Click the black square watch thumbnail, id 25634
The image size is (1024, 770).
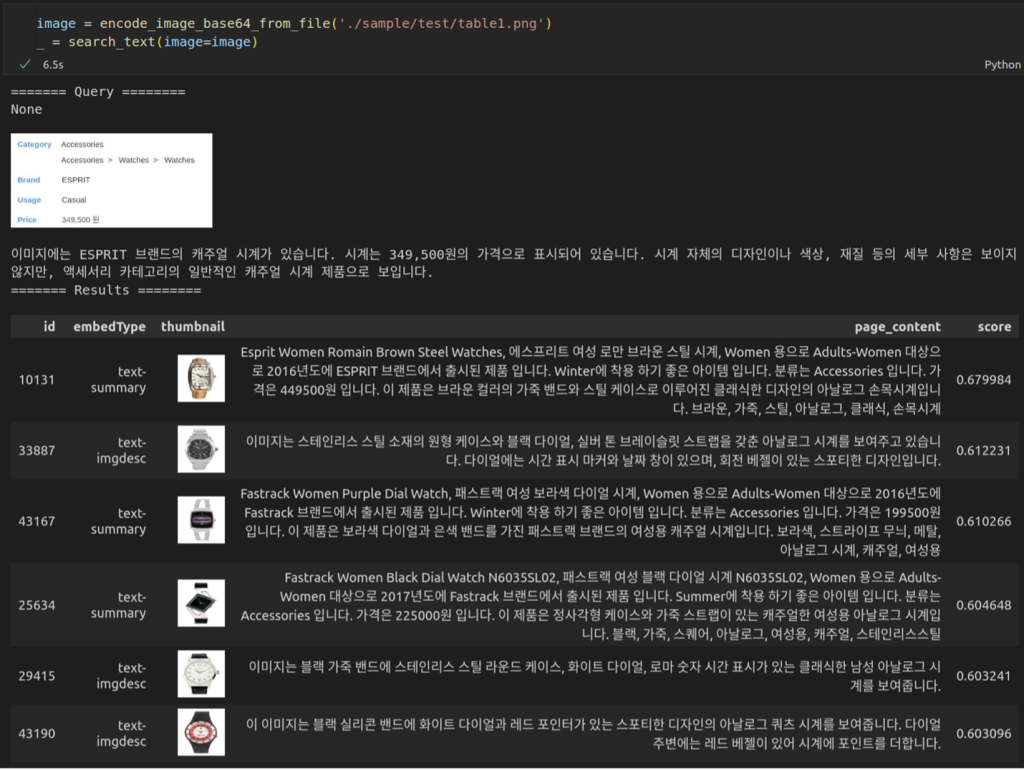point(201,603)
